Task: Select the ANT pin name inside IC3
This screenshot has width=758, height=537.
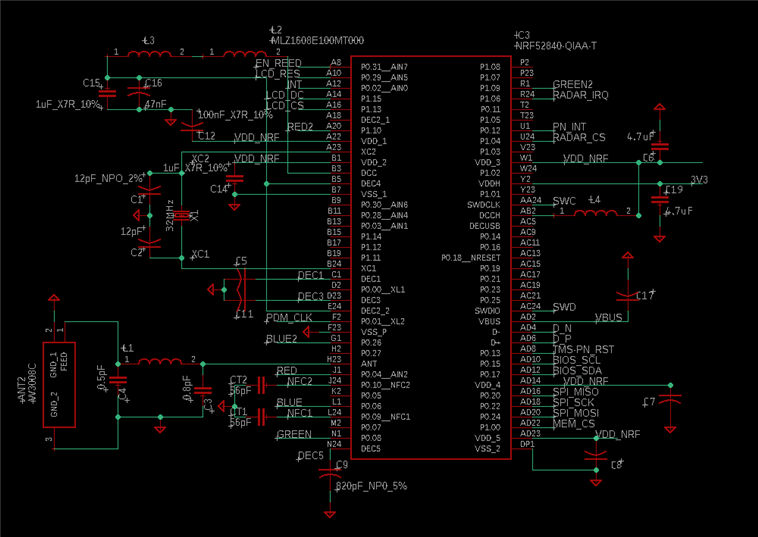Action: click(369, 364)
